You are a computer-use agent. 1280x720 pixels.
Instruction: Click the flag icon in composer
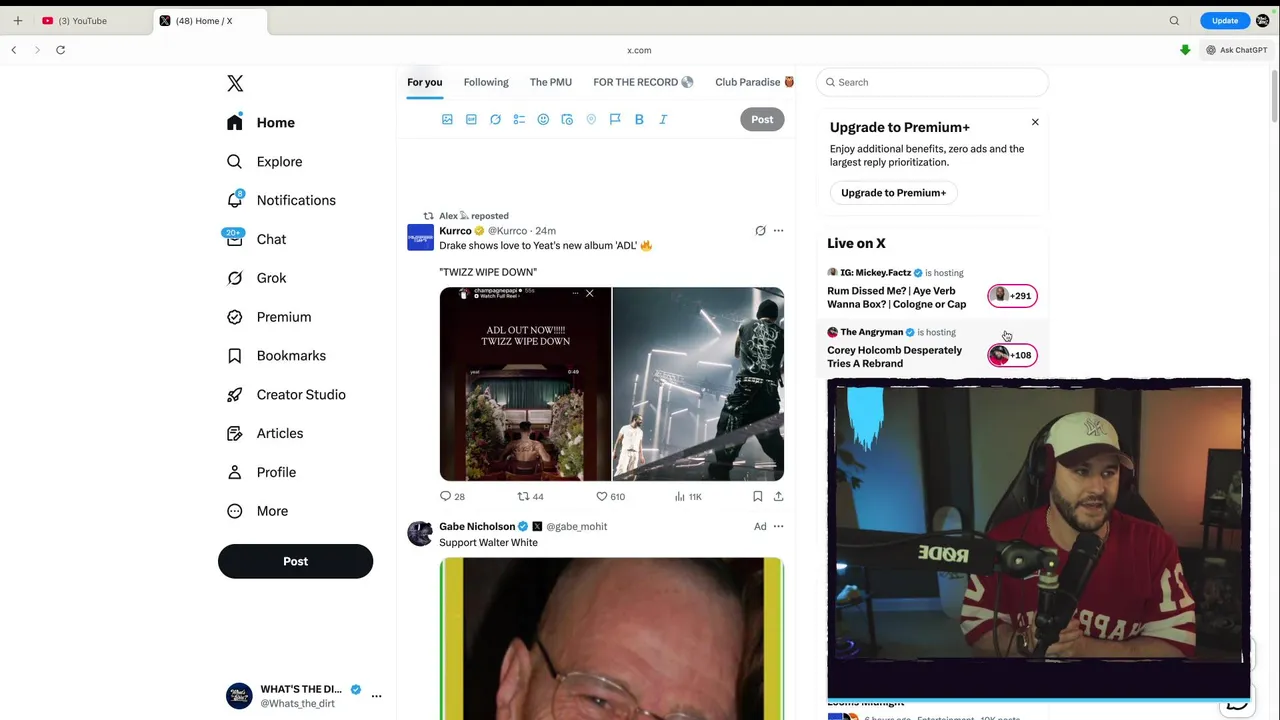coord(615,119)
